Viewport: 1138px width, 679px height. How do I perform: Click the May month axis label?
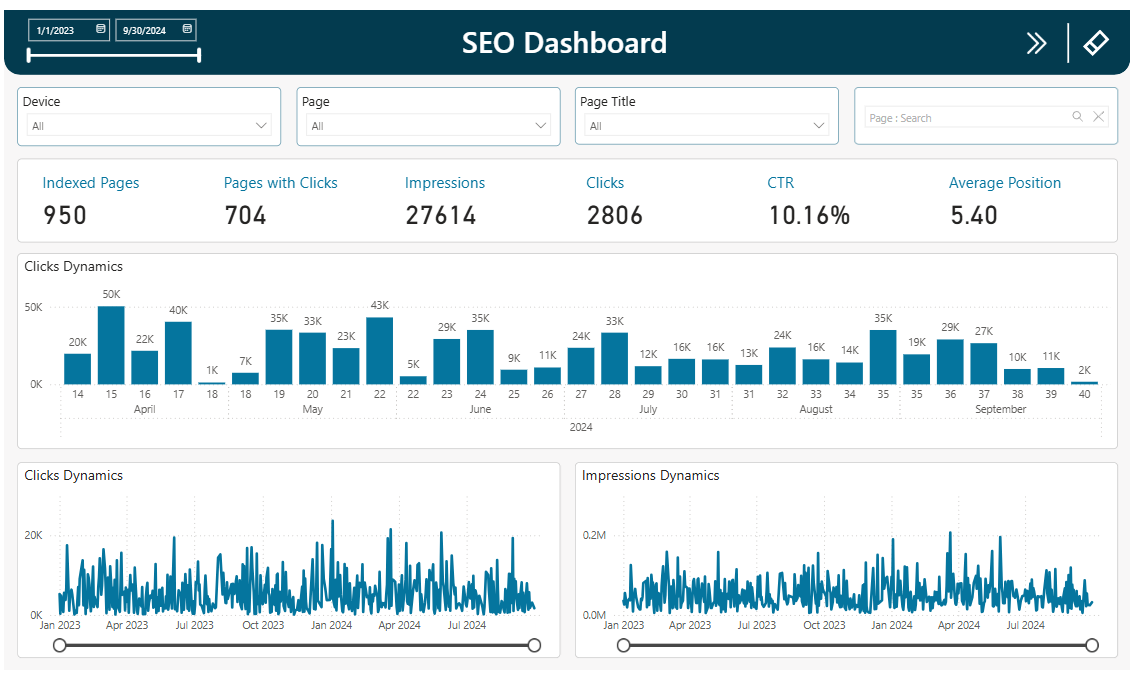pos(313,409)
